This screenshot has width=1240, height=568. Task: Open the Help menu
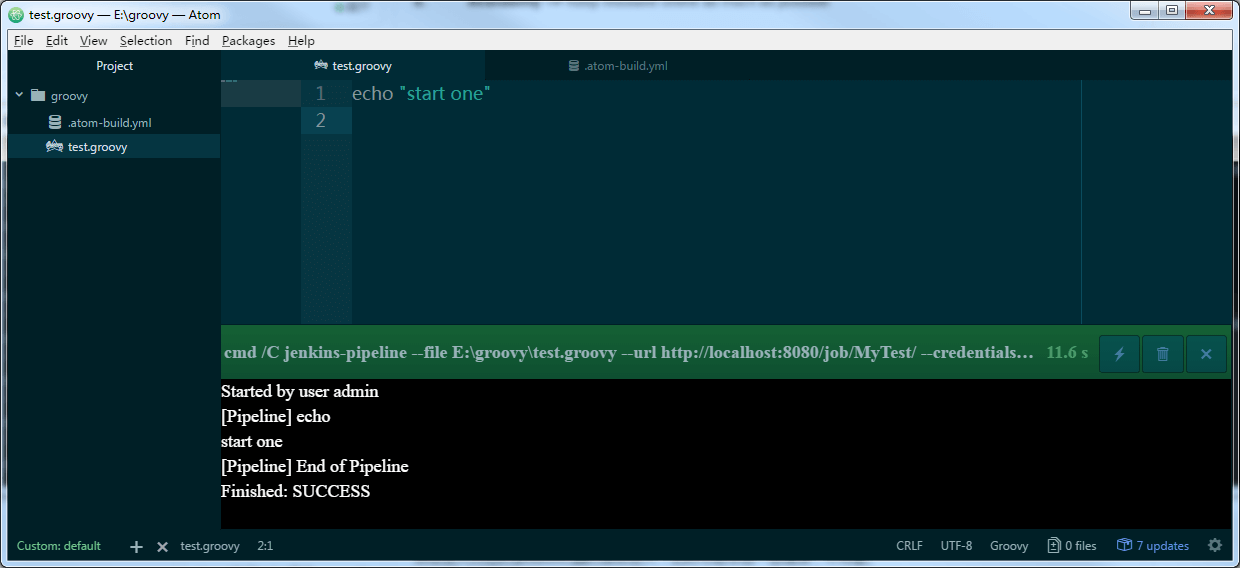pyautogui.click(x=301, y=41)
